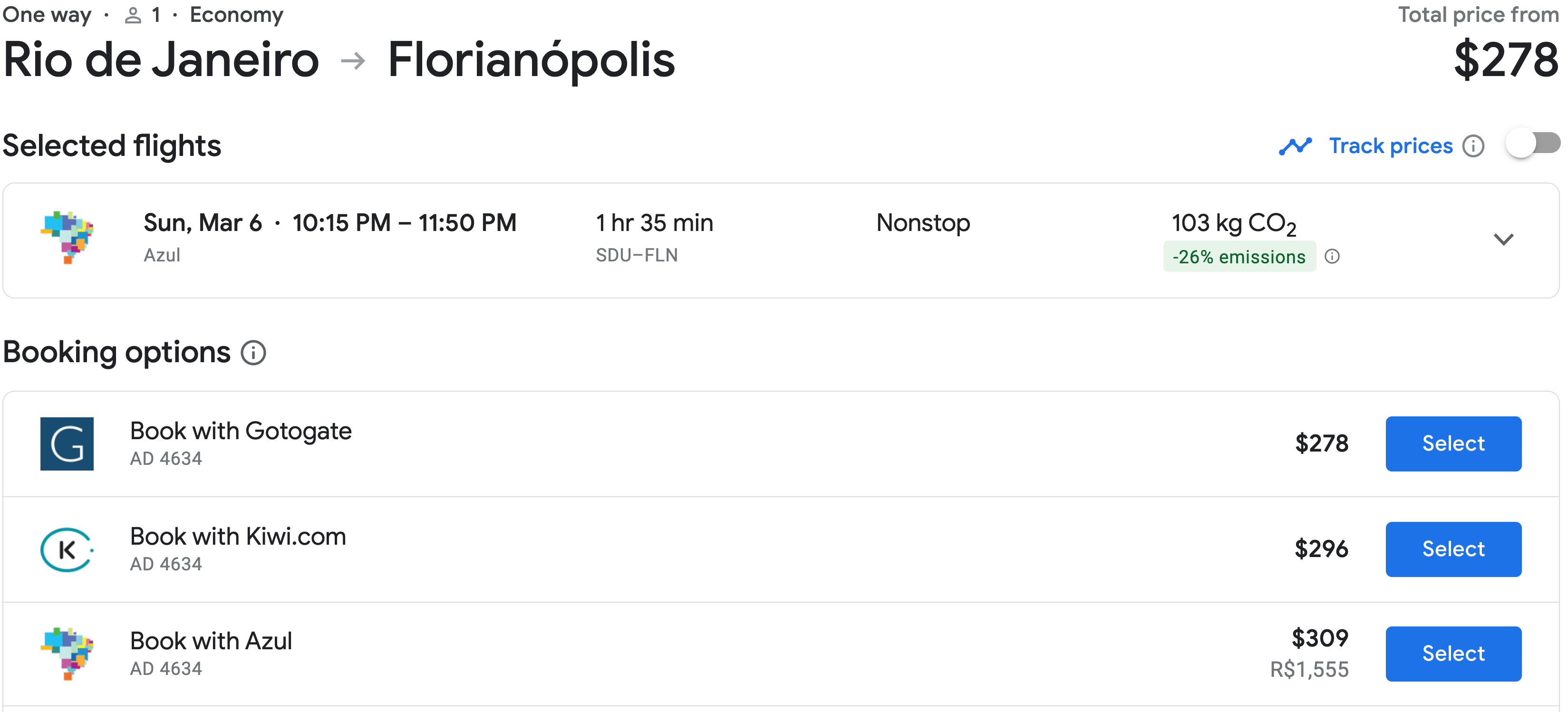Click the Book with Gotogate label
The image size is (1568, 712).
241,432
